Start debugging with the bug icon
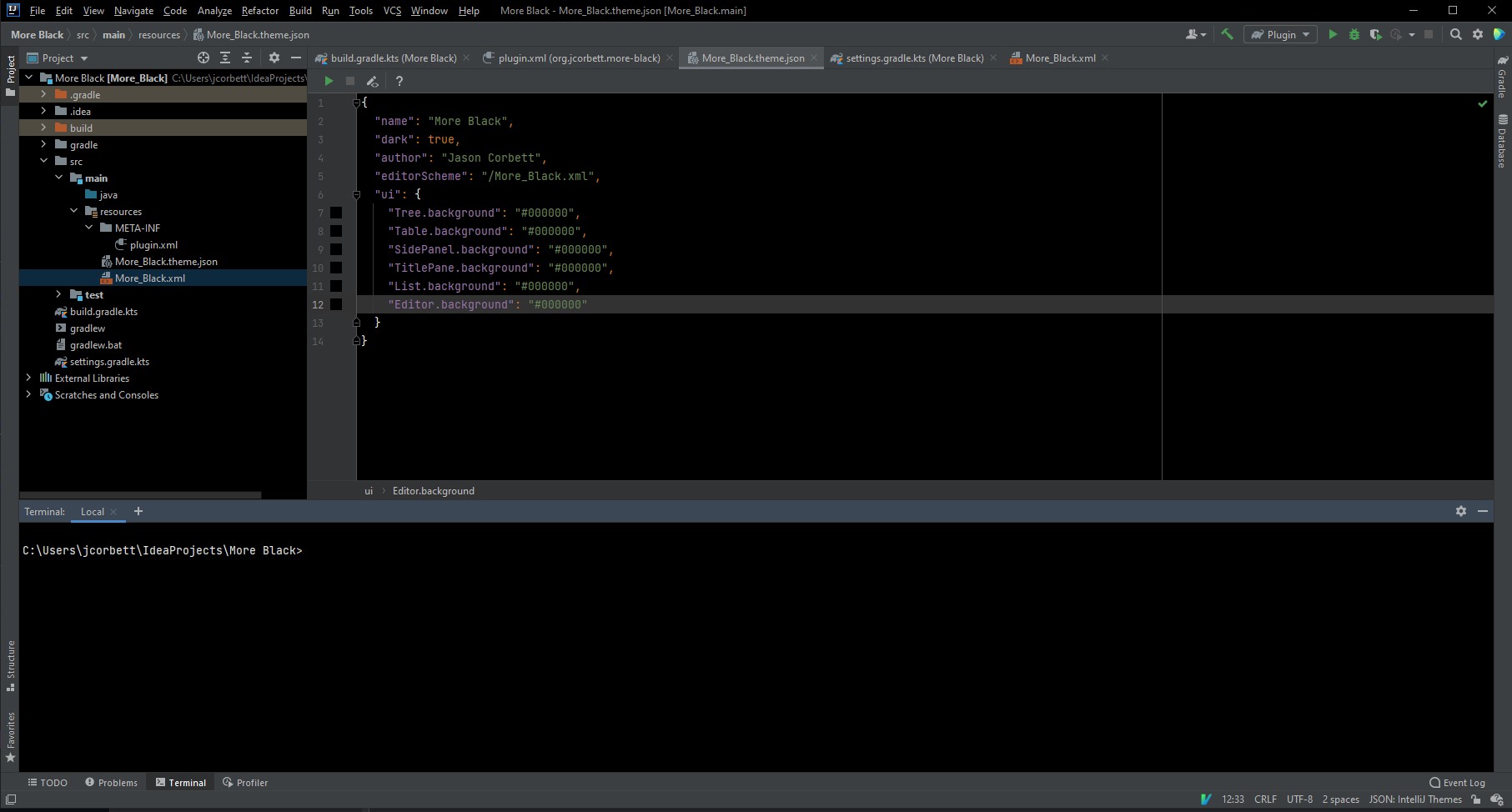 (1353, 34)
